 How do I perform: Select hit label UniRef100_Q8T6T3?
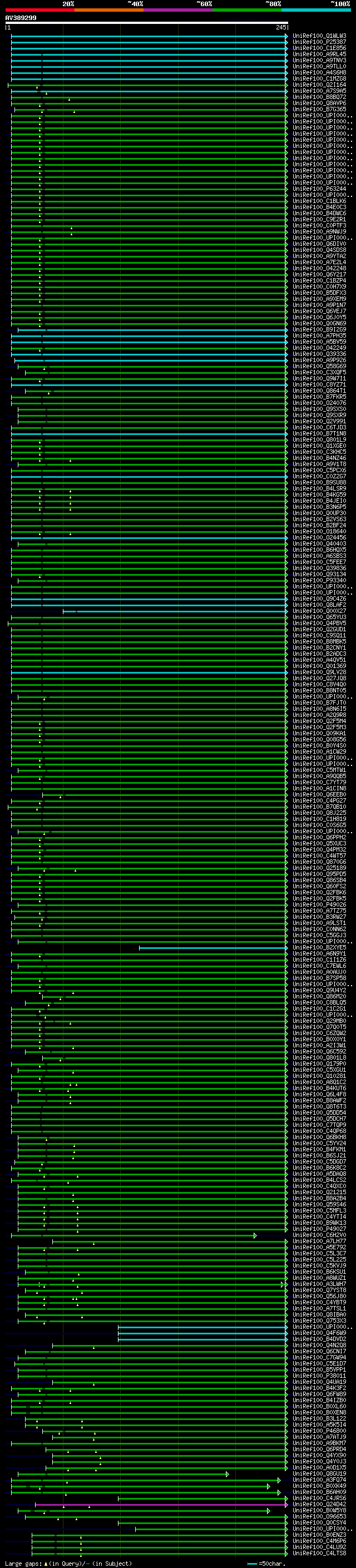(x=319, y=1106)
